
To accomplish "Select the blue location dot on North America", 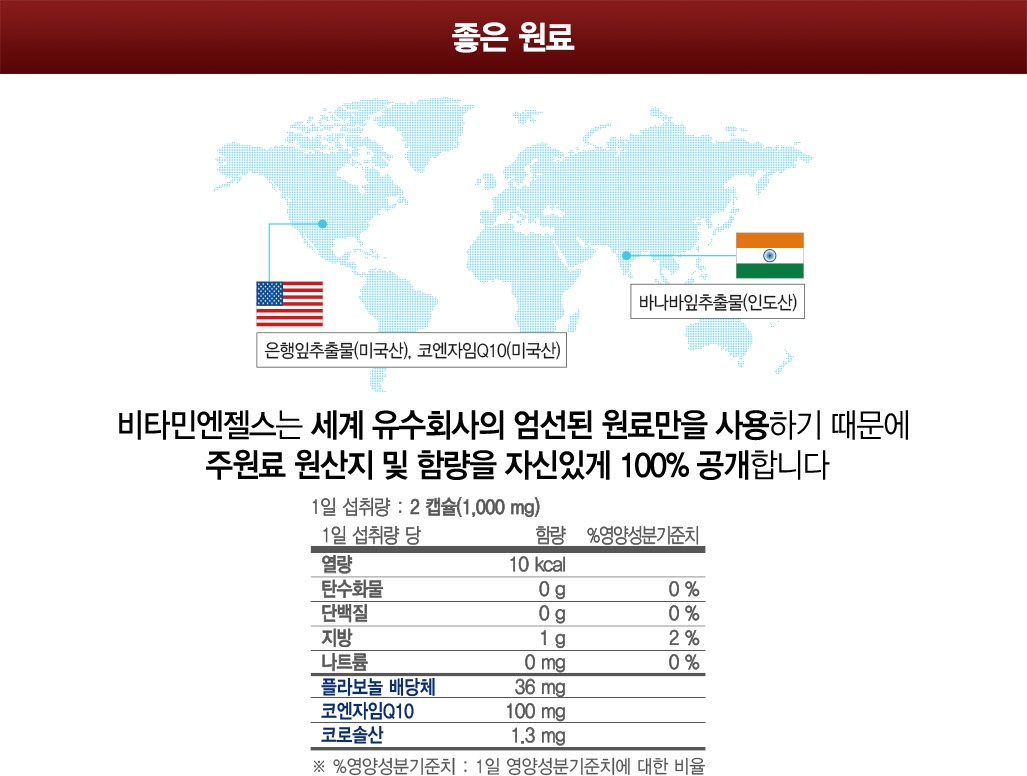I will [x=322, y=224].
